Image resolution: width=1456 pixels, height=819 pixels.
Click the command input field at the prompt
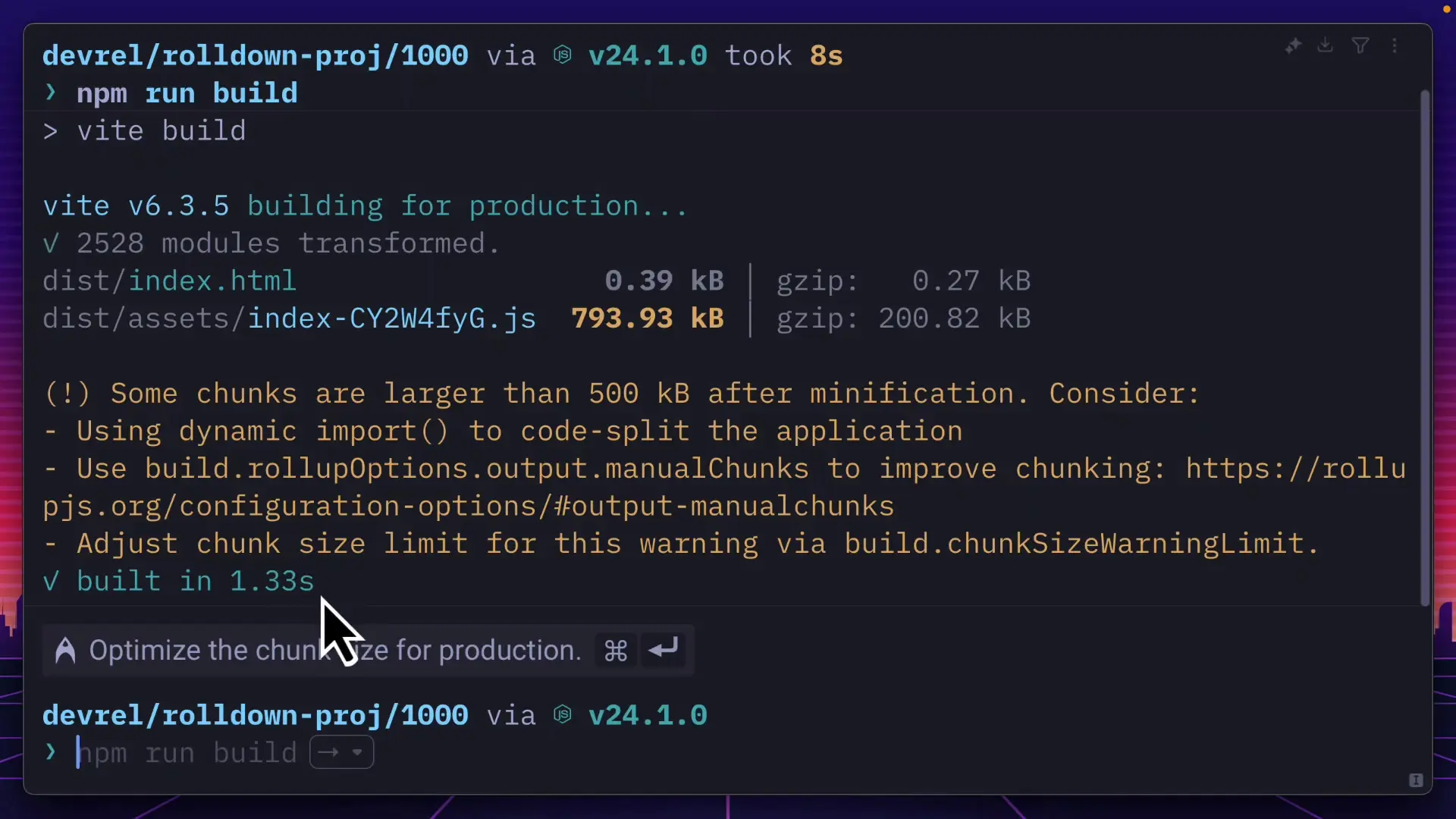click(728, 752)
